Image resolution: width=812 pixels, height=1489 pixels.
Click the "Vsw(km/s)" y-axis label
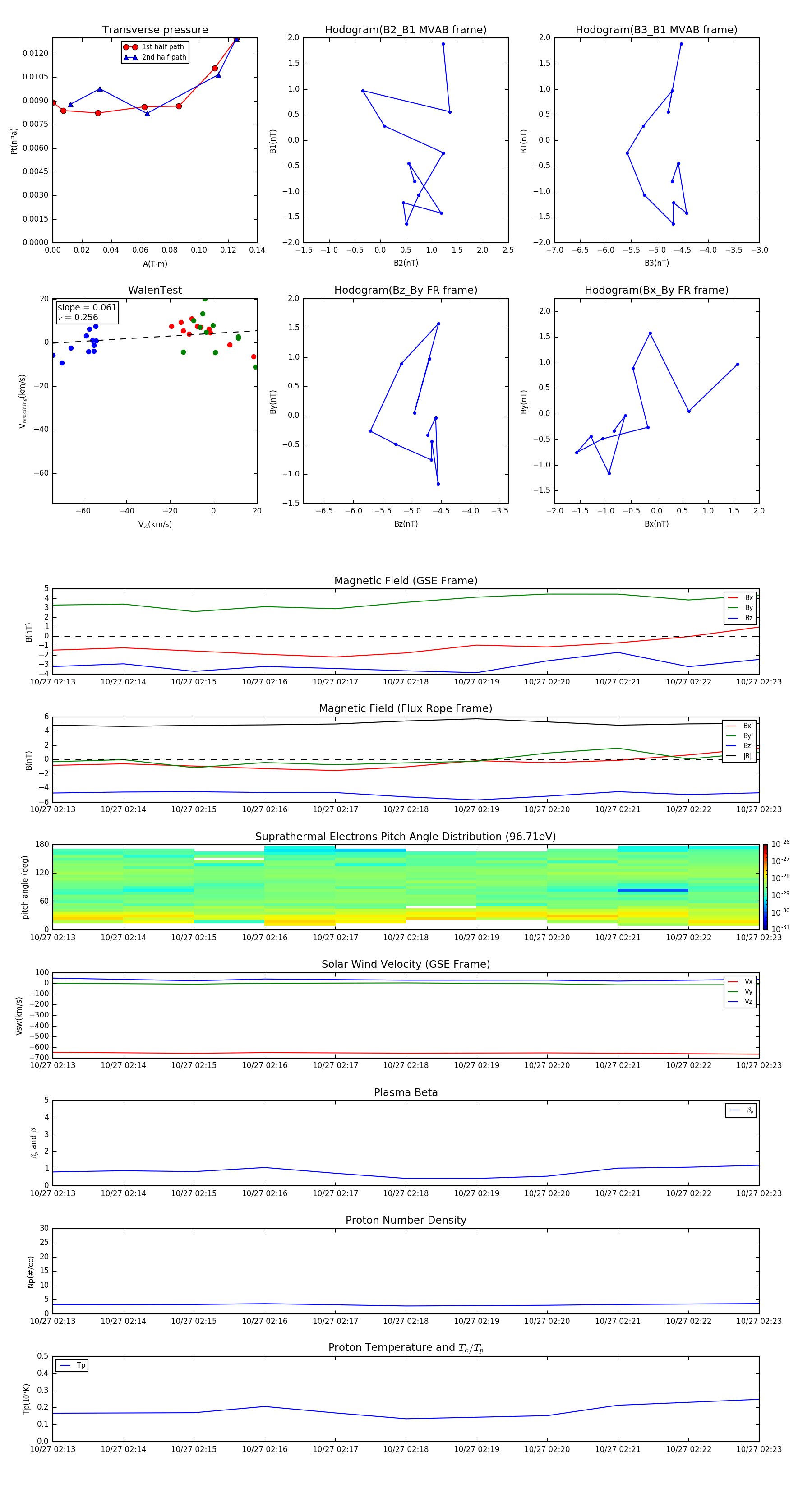(19, 1015)
